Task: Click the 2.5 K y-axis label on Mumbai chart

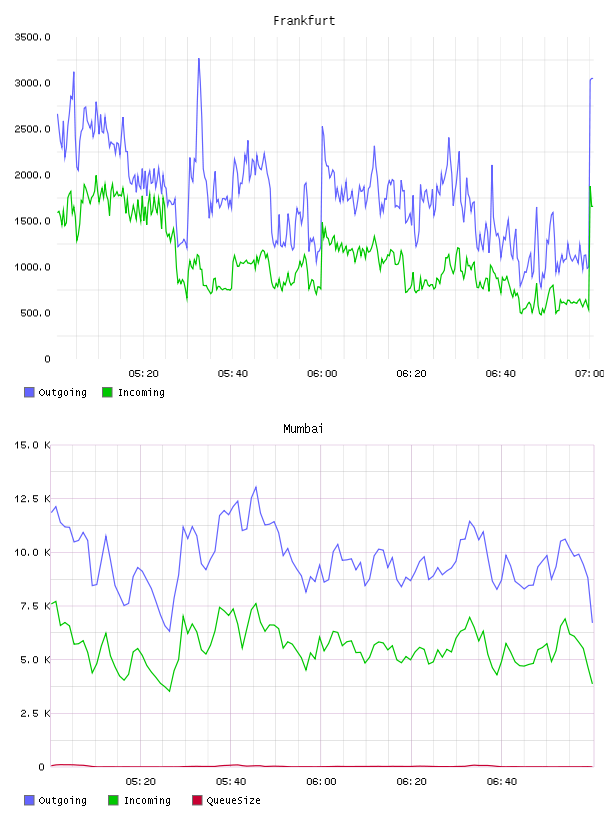Action: (35, 713)
